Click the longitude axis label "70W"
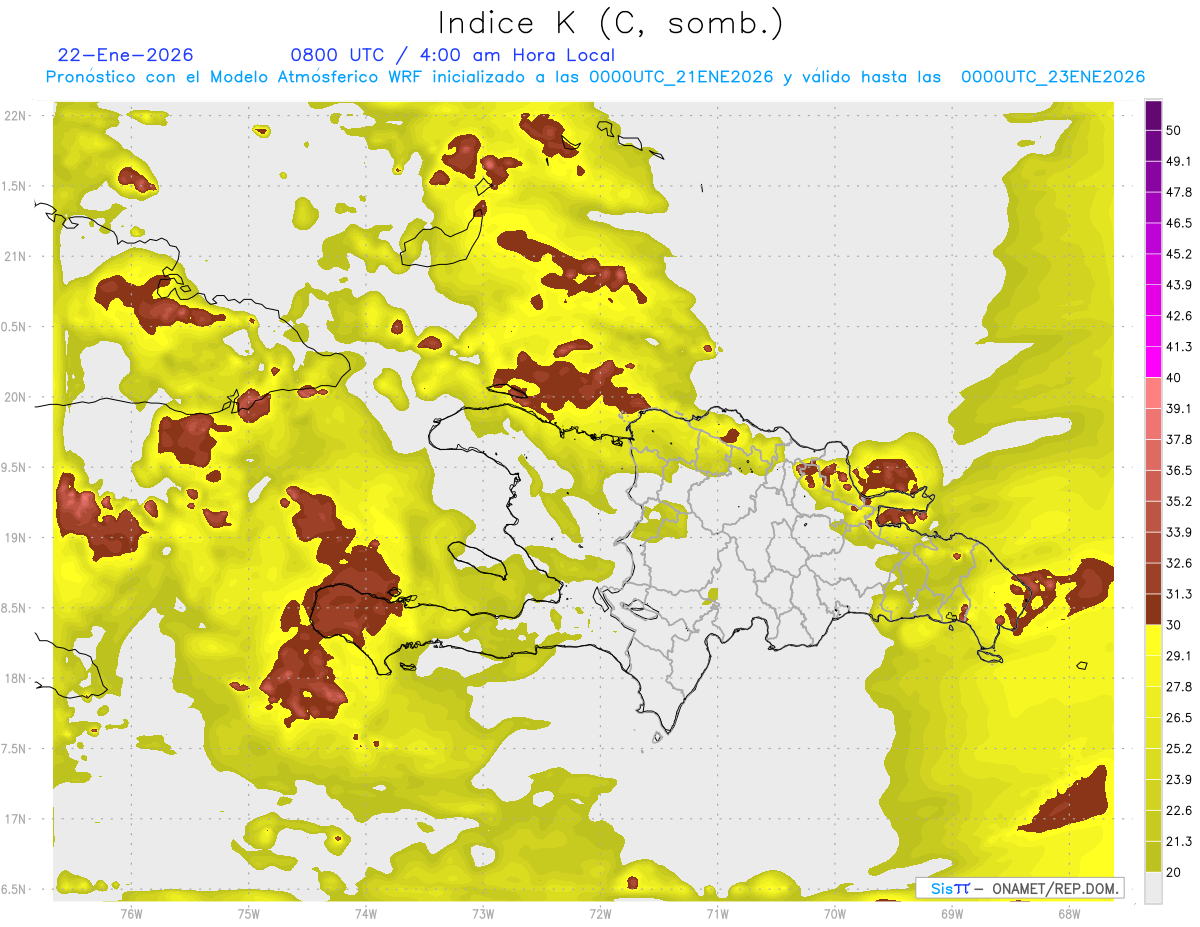This screenshot has width=1200, height=927. pos(835,913)
